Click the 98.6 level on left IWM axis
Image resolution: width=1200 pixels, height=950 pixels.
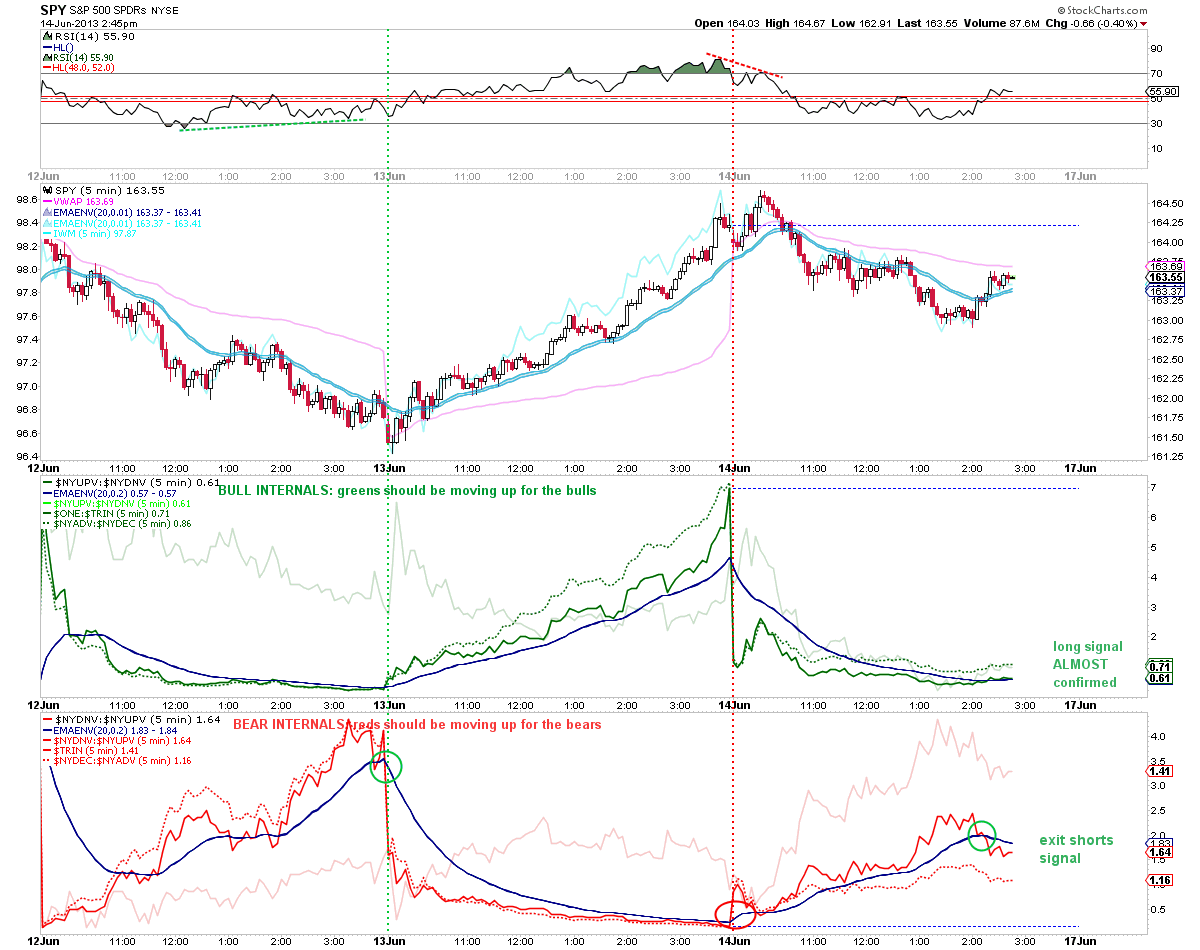click(x=26, y=200)
